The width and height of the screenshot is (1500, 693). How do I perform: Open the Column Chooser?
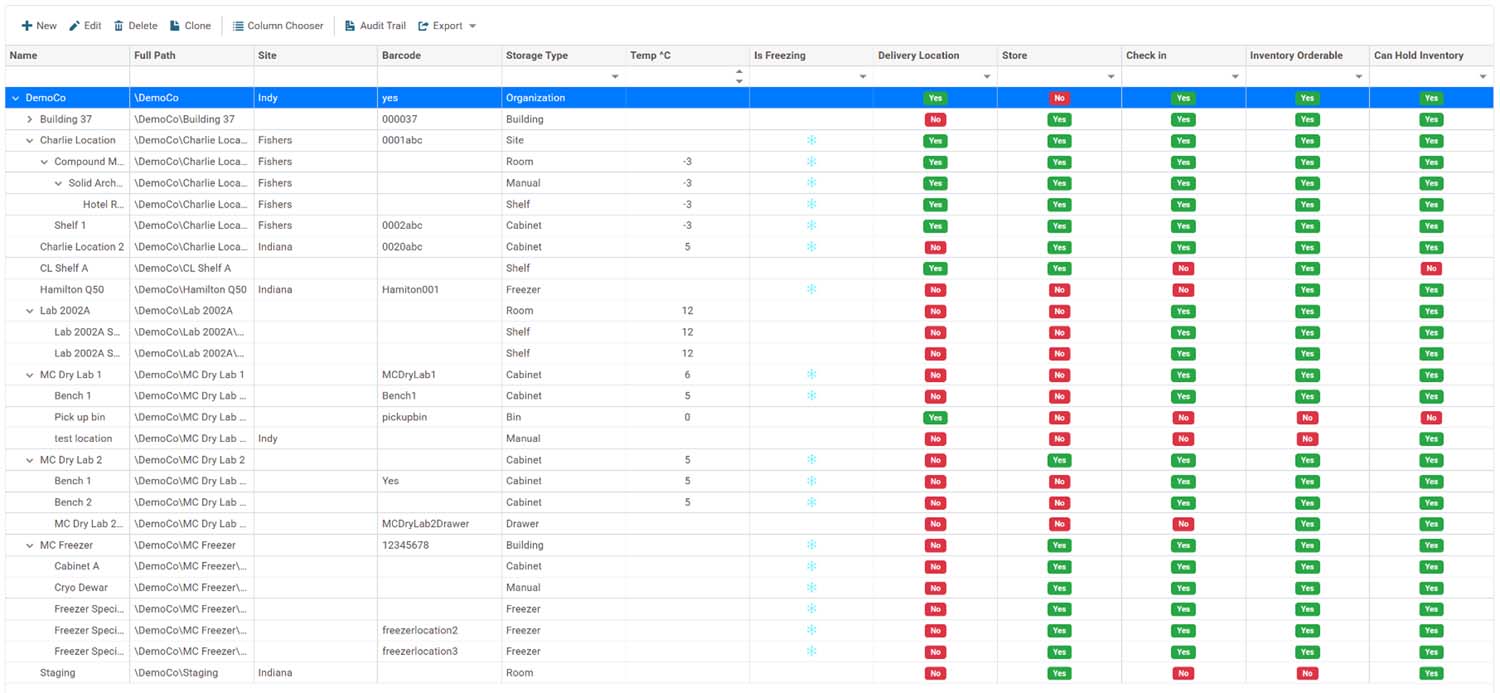(x=278, y=26)
